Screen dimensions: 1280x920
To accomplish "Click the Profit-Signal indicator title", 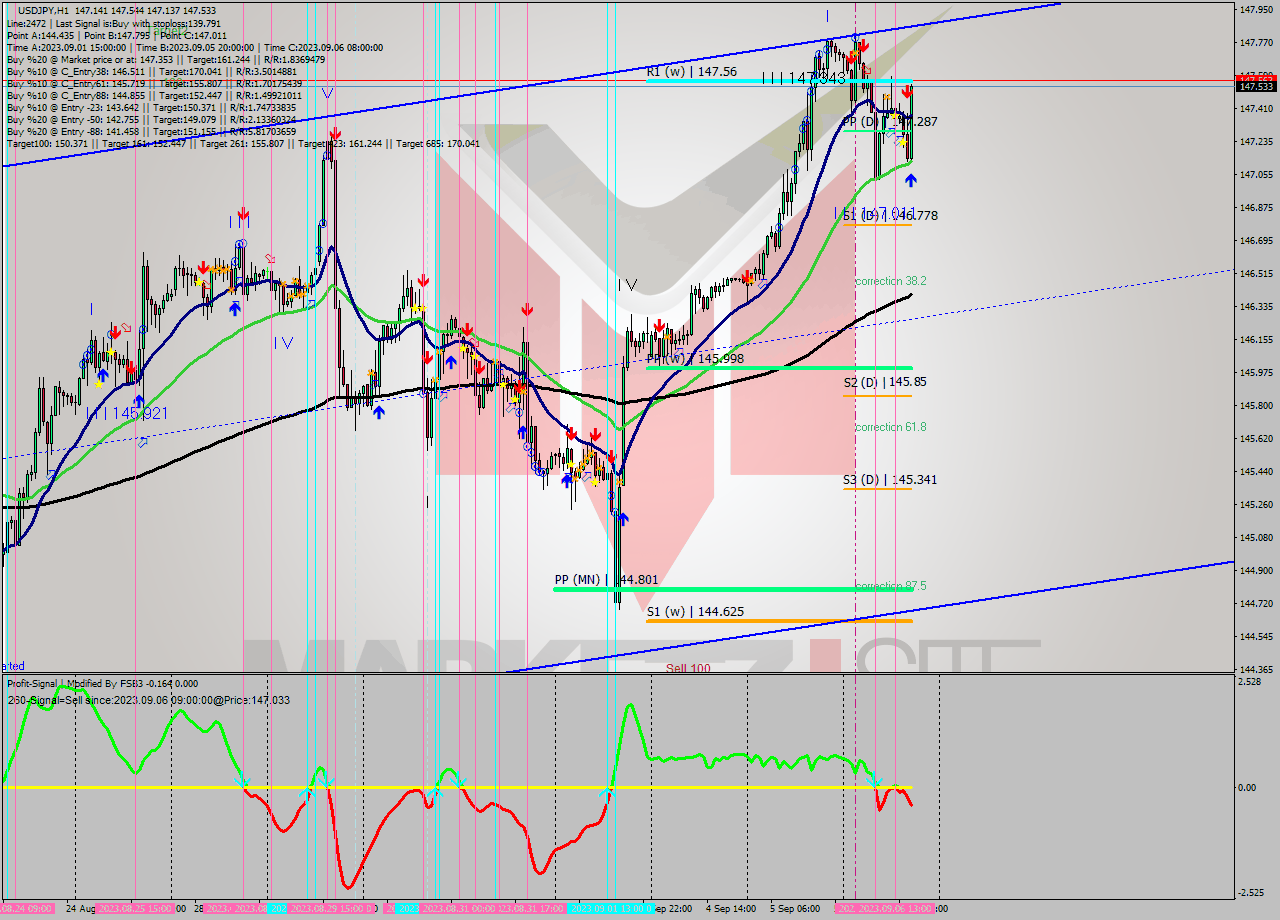I will pos(103,684).
